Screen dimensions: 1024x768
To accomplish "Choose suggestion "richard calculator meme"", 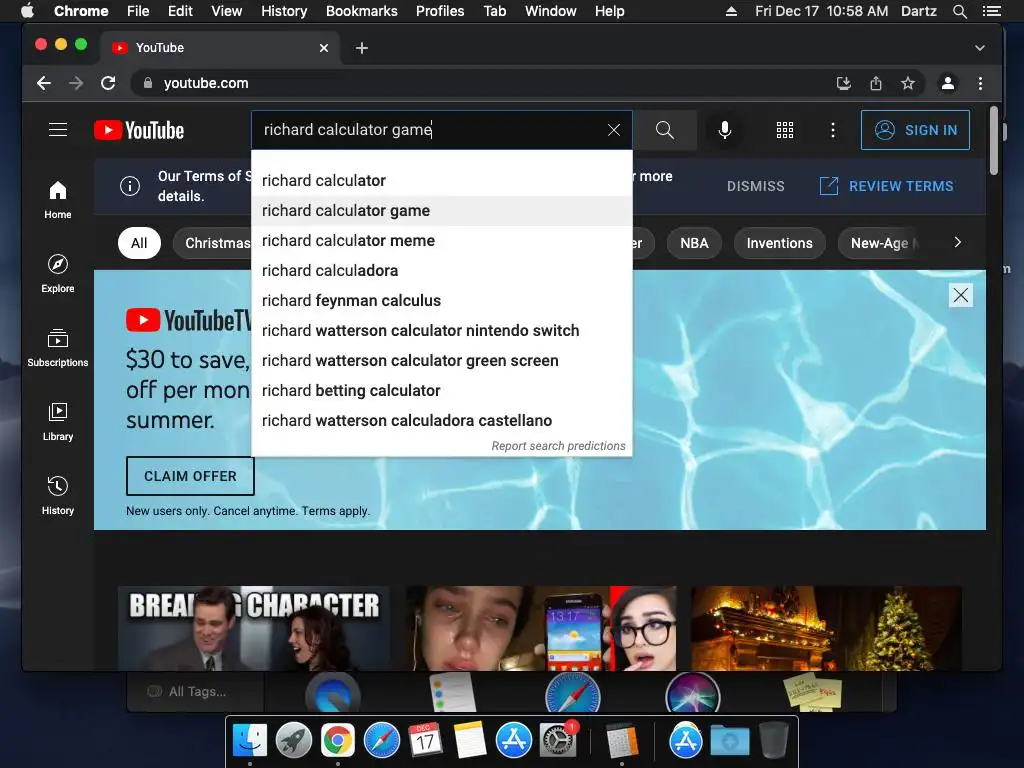I will [441, 240].
